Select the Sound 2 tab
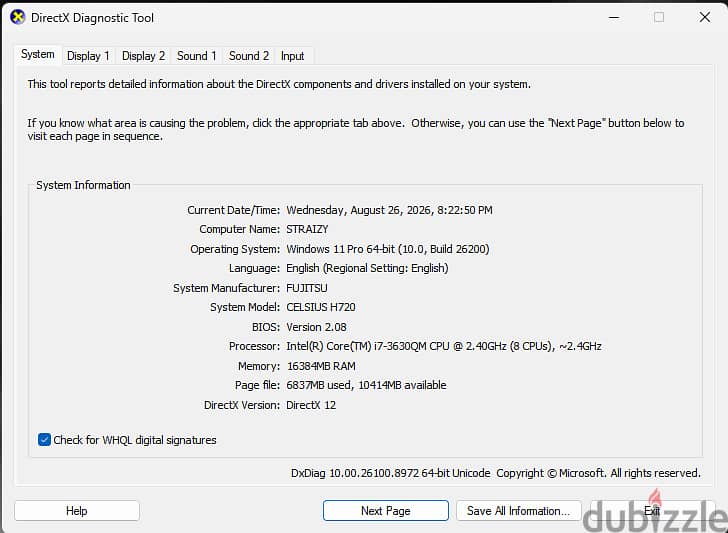The image size is (728, 533). [x=249, y=56]
